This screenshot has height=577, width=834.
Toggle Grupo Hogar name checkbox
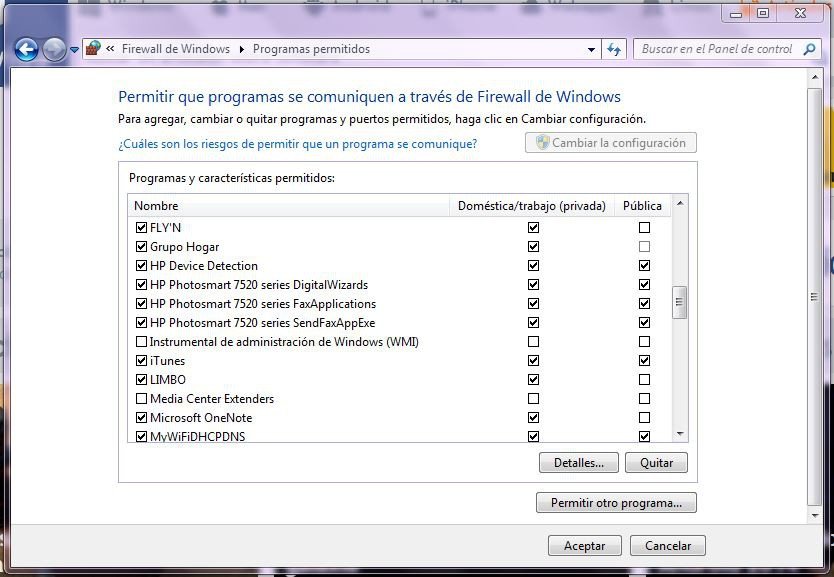tap(141, 247)
